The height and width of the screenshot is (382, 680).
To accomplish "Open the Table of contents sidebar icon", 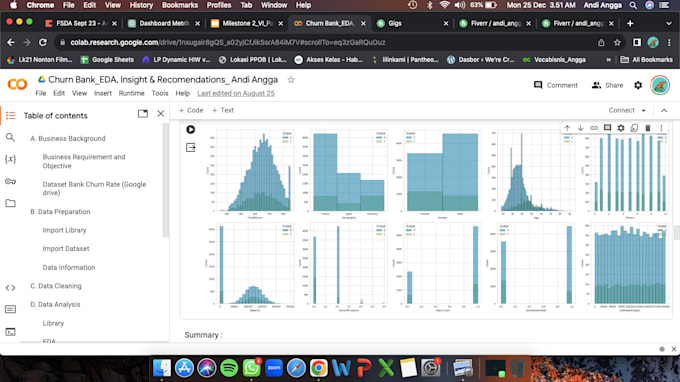I will pos(10,115).
